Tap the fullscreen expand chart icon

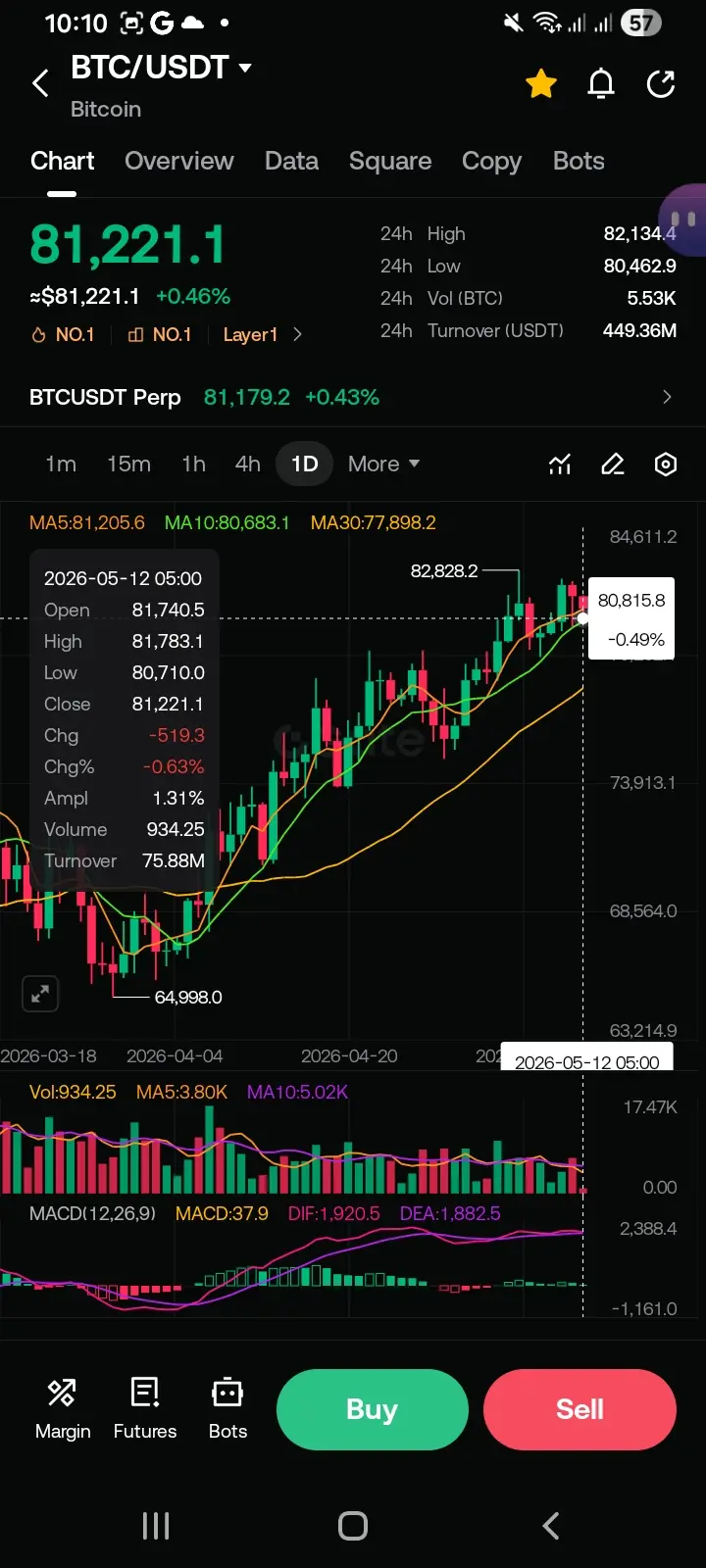tap(40, 994)
